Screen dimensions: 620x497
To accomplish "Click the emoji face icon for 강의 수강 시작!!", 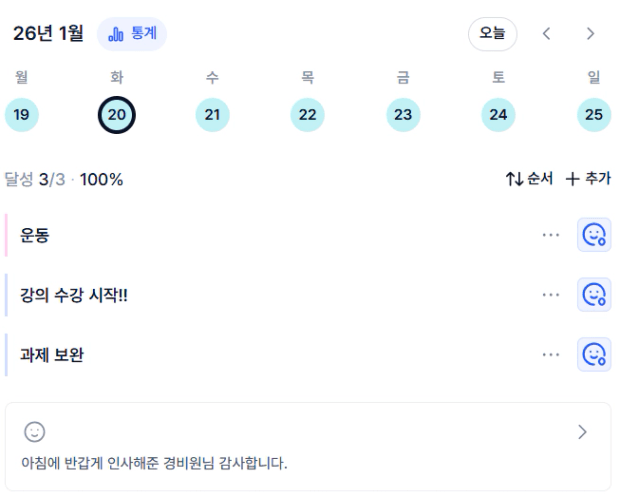I will 594,295.
